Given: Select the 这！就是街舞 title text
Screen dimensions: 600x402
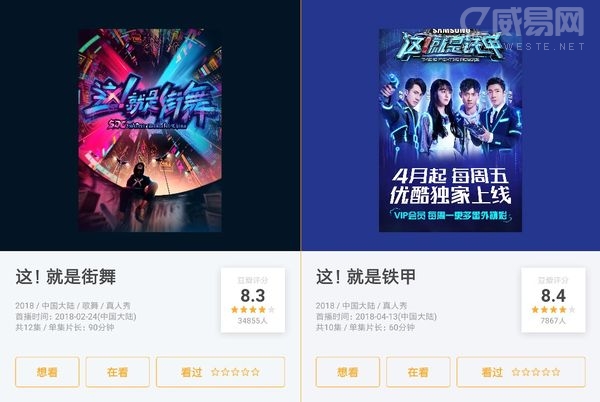Looking at the screenshot, I should [x=65, y=277].
